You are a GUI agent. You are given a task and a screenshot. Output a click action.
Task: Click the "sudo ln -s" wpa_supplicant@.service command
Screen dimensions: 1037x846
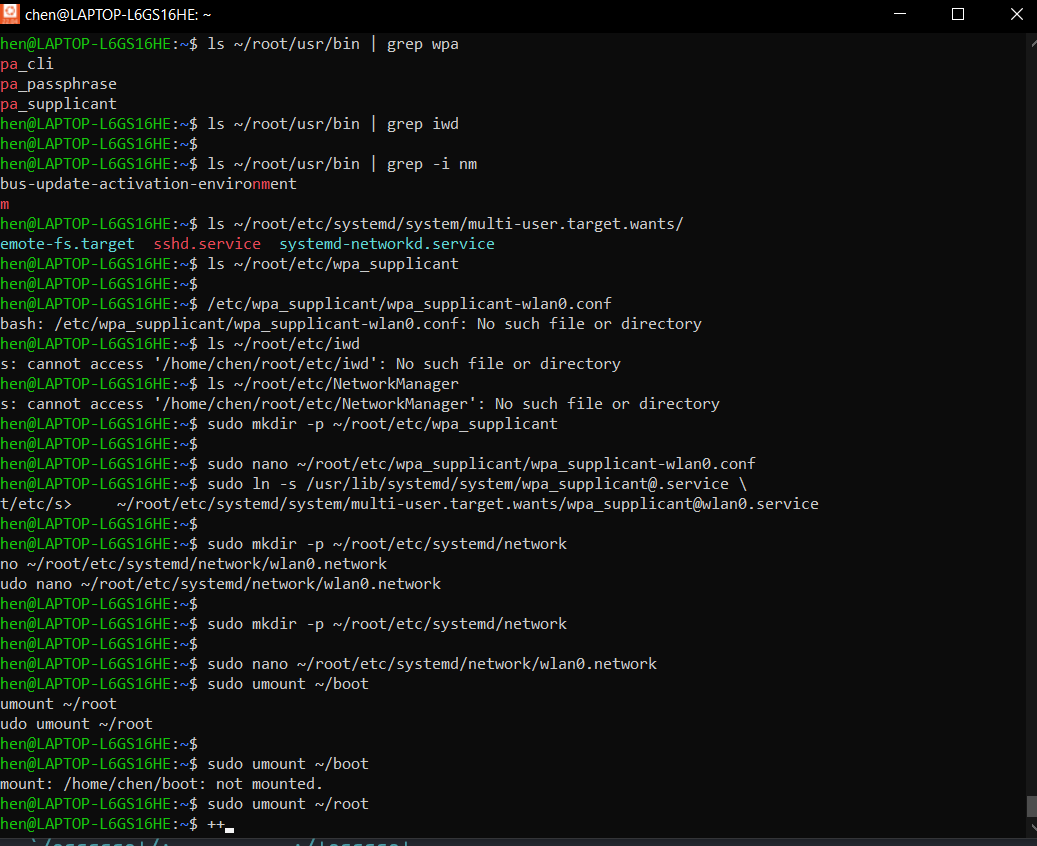(477, 484)
